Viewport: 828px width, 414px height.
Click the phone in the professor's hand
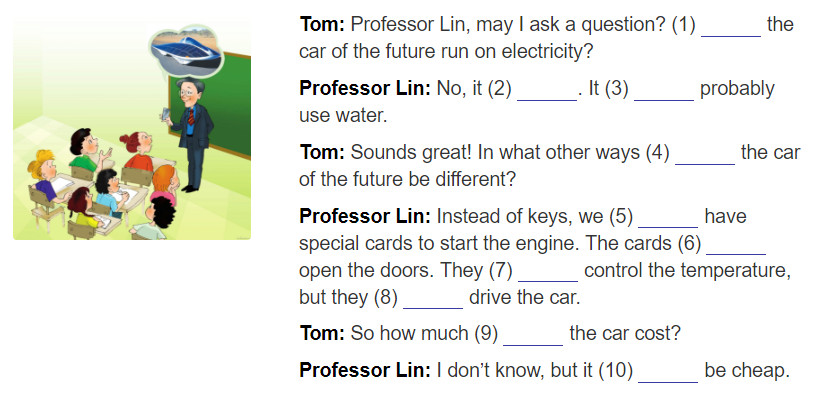166,115
